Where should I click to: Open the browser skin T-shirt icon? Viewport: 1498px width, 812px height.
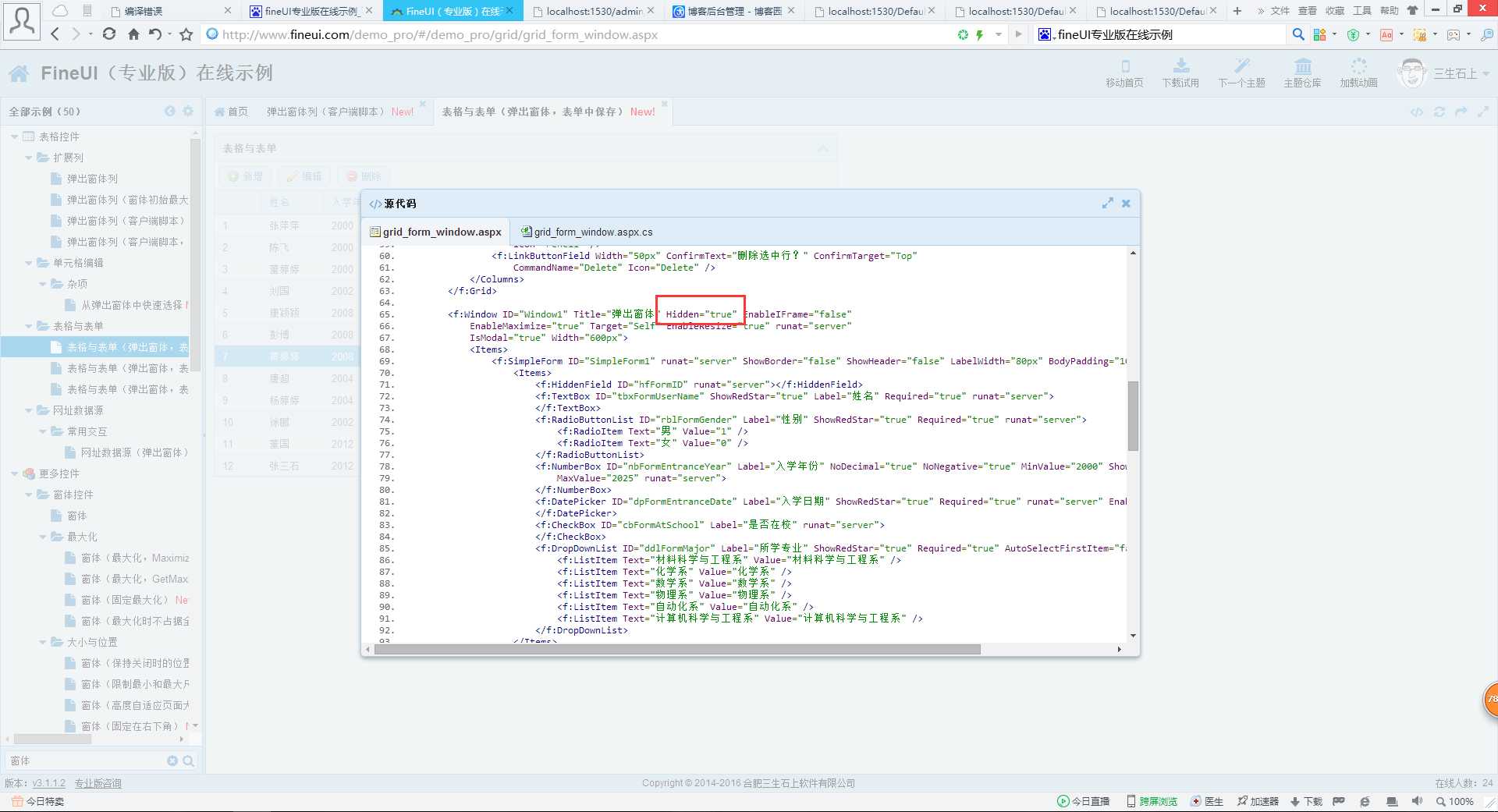1412,11
